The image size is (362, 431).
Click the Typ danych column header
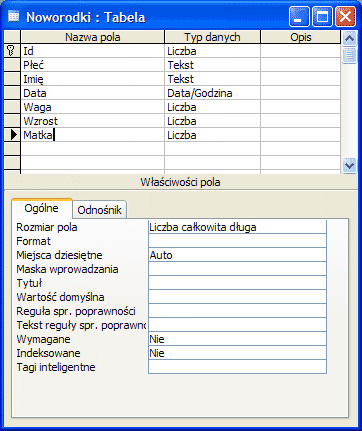coord(212,37)
